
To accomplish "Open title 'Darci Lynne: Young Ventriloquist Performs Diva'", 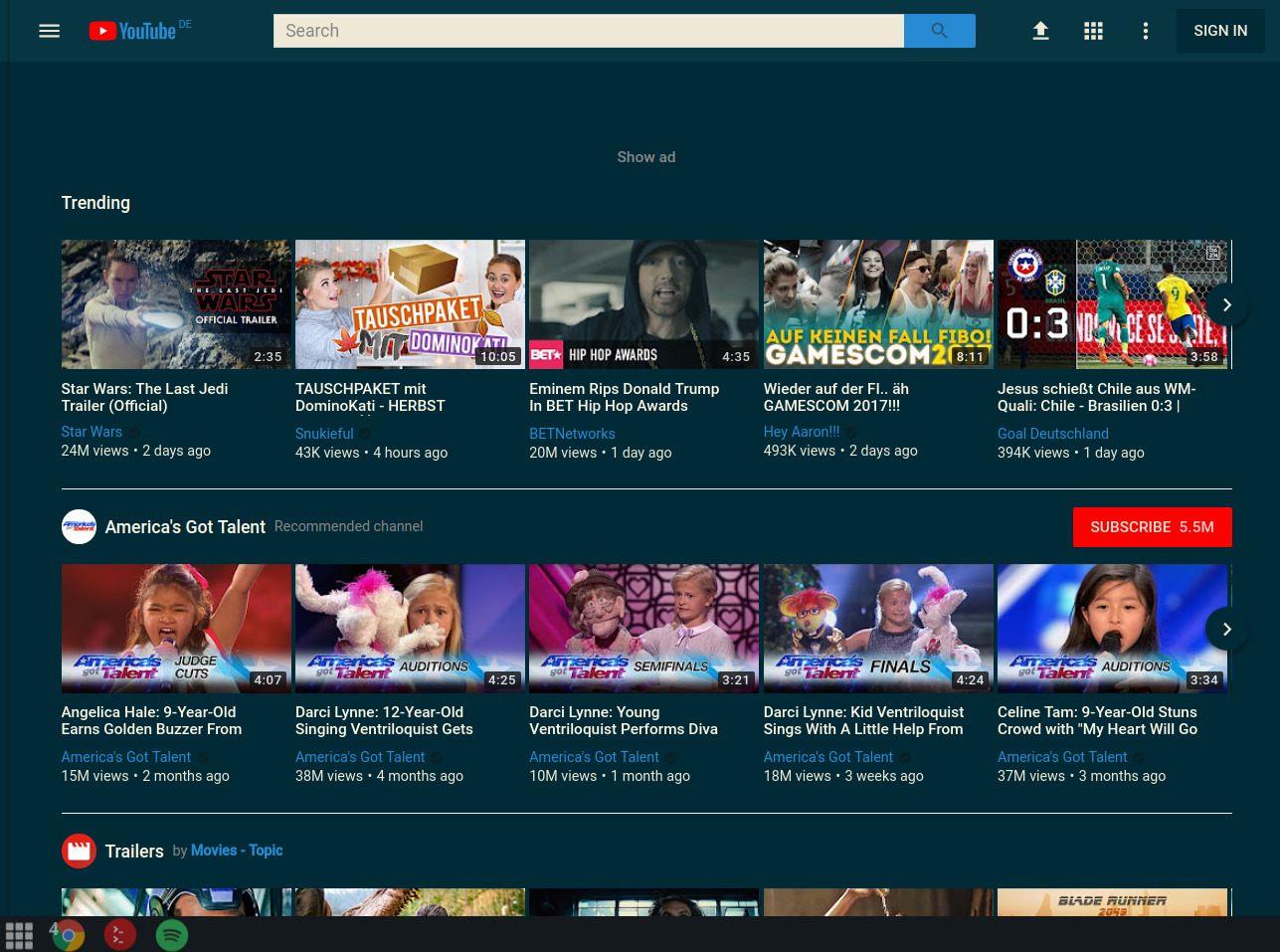I will (x=624, y=720).
